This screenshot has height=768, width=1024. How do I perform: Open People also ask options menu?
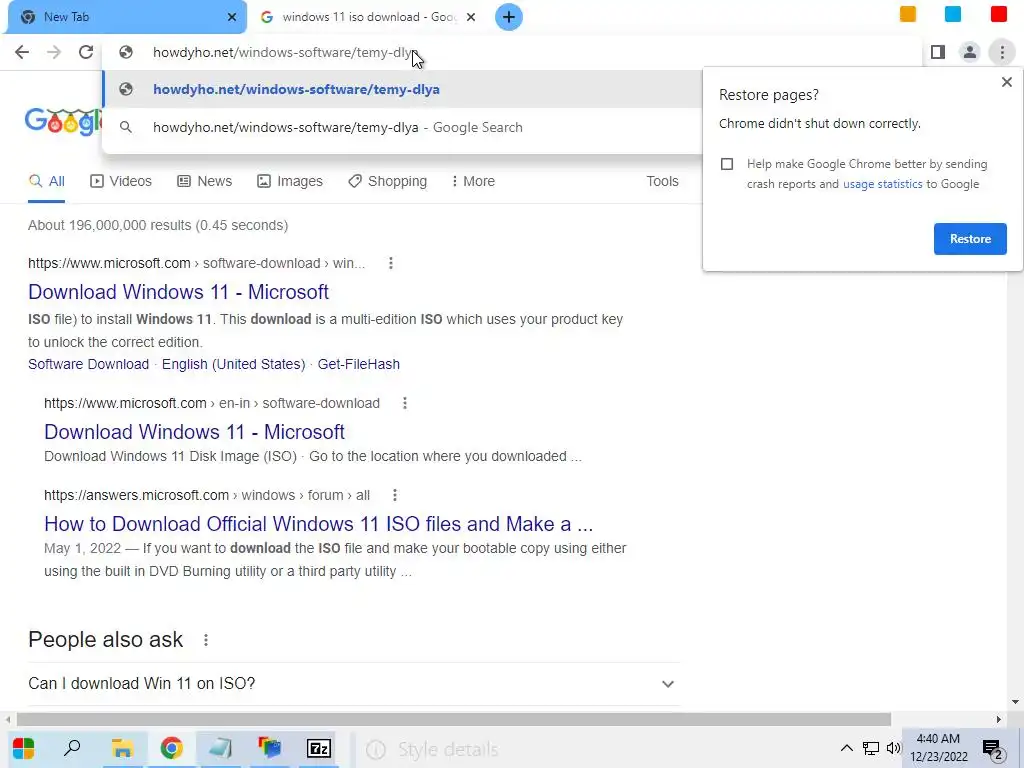tap(206, 640)
